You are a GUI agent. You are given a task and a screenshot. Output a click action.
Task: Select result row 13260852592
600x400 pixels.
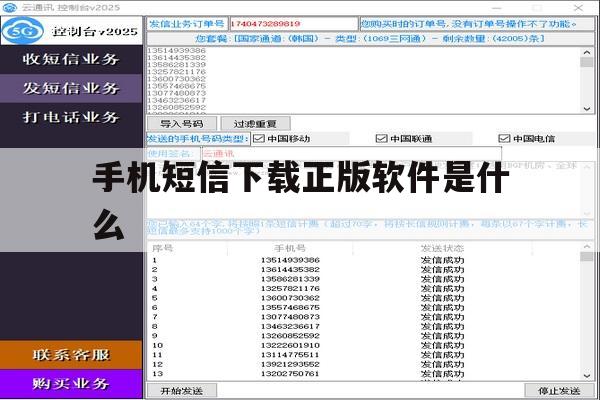(x=364, y=336)
